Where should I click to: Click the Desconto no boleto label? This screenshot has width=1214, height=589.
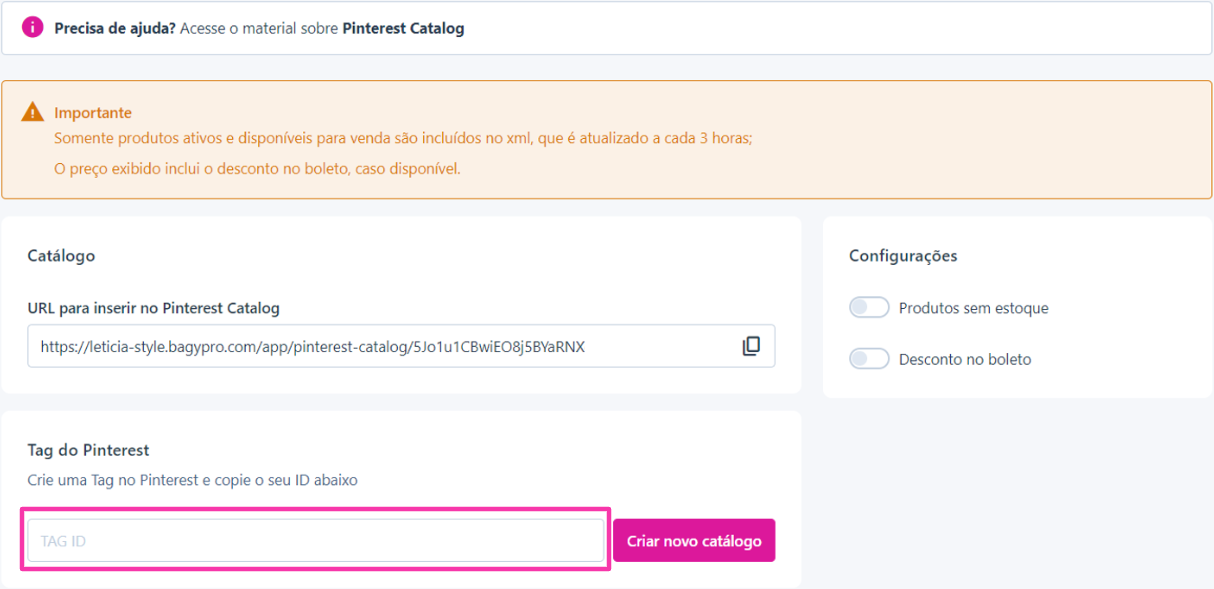(965, 359)
